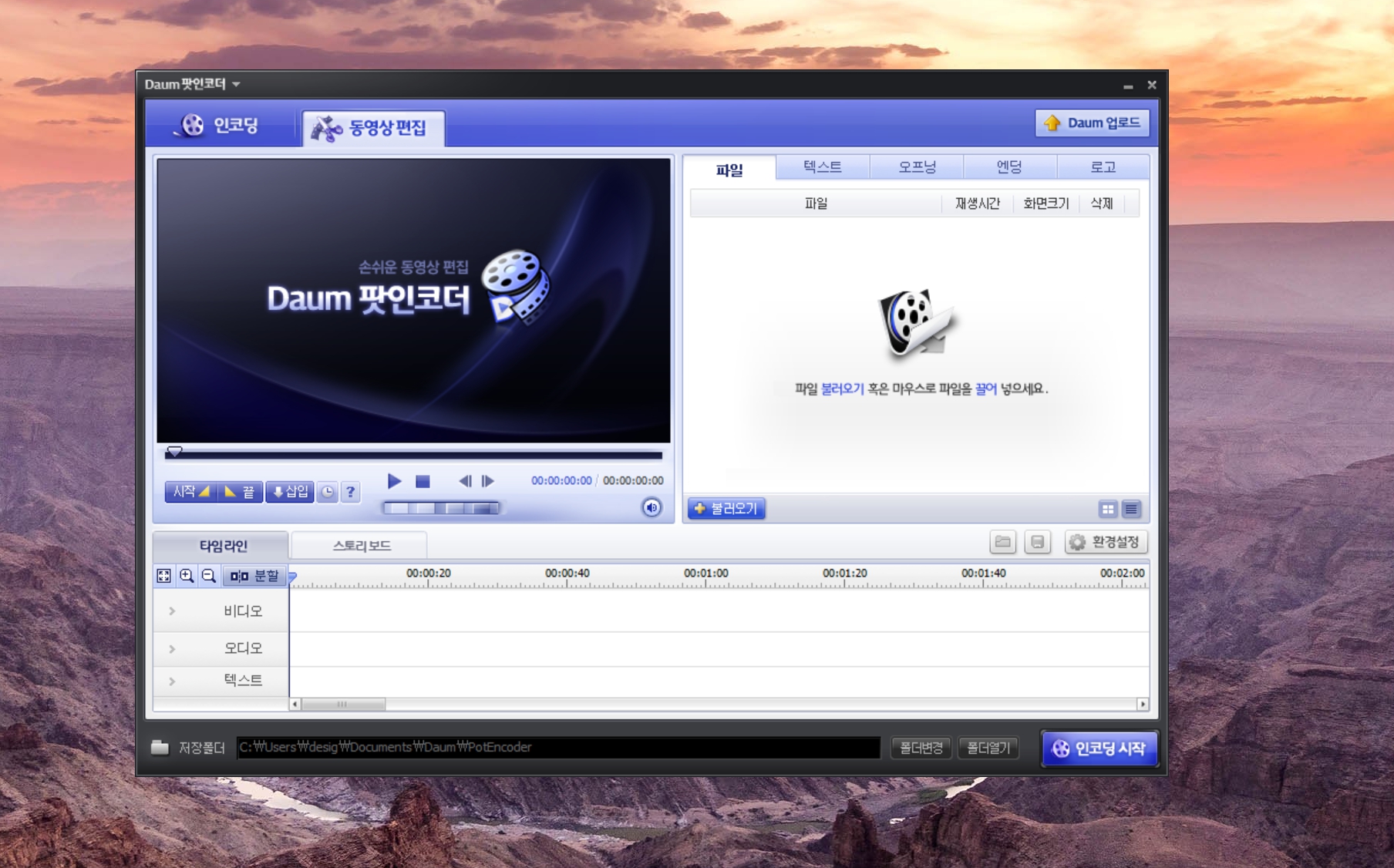Screen dimensions: 1394x868
Task: Expand the 비디오 track
Action: pos(172,611)
